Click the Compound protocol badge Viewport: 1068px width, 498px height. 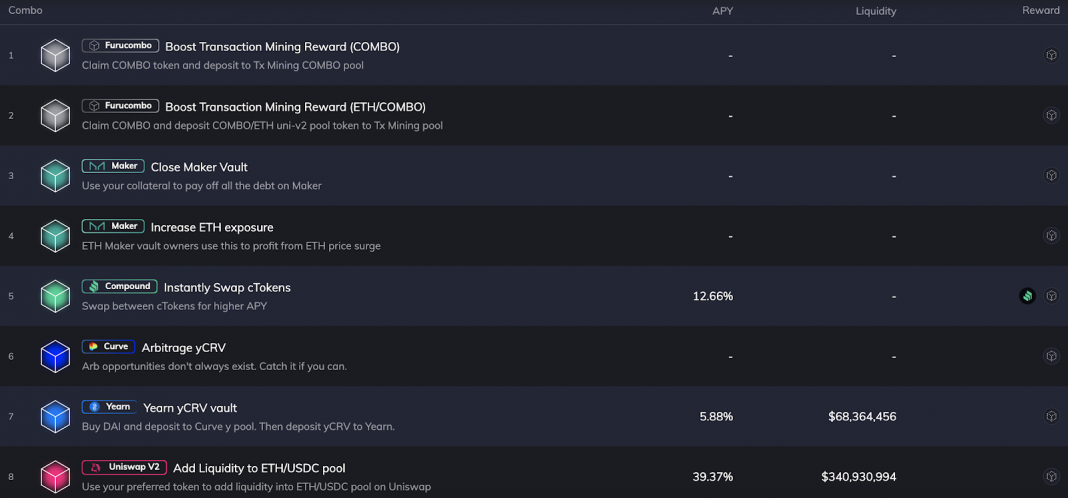coord(119,287)
